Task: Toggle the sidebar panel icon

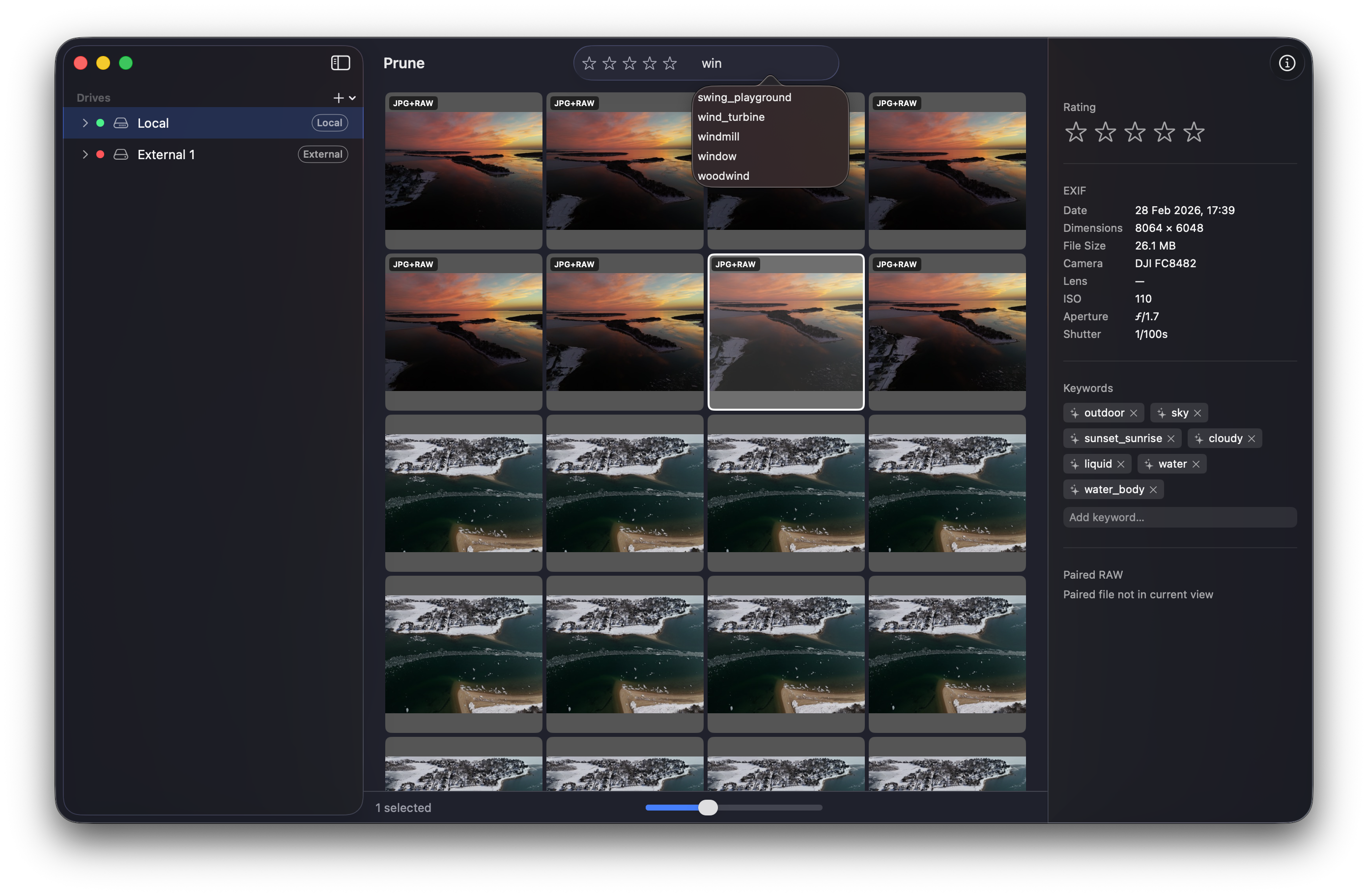Action: pyautogui.click(x=340, y=63)
